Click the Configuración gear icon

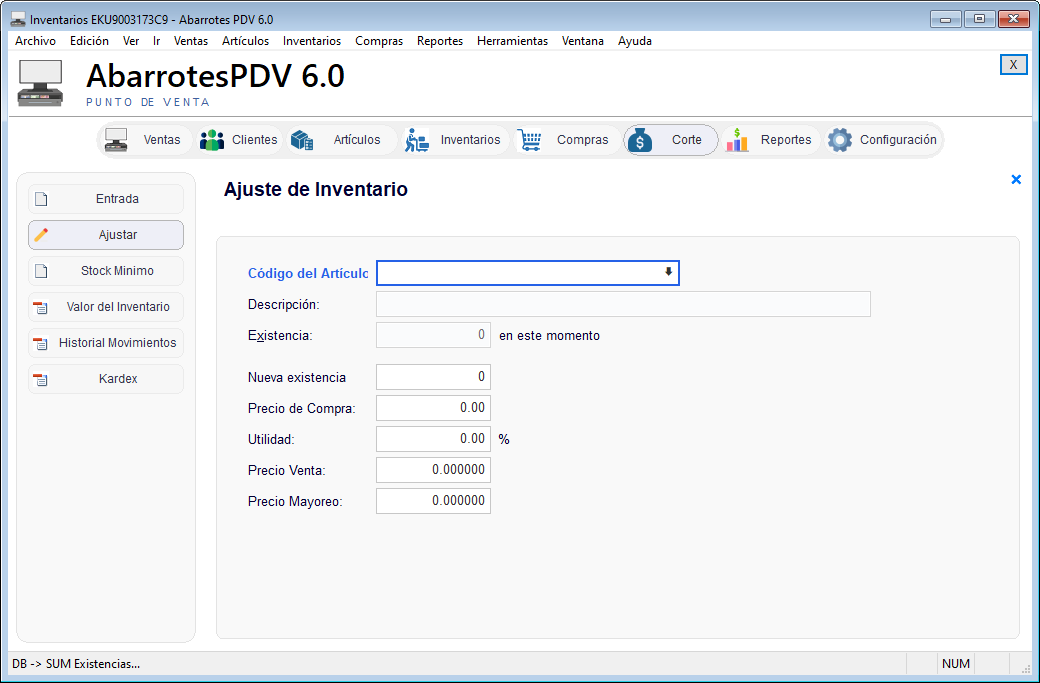coord(840,140)
